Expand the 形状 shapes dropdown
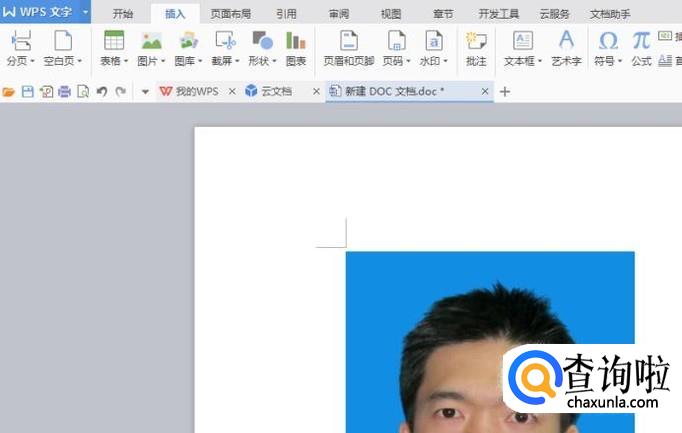 pos(276,62)
